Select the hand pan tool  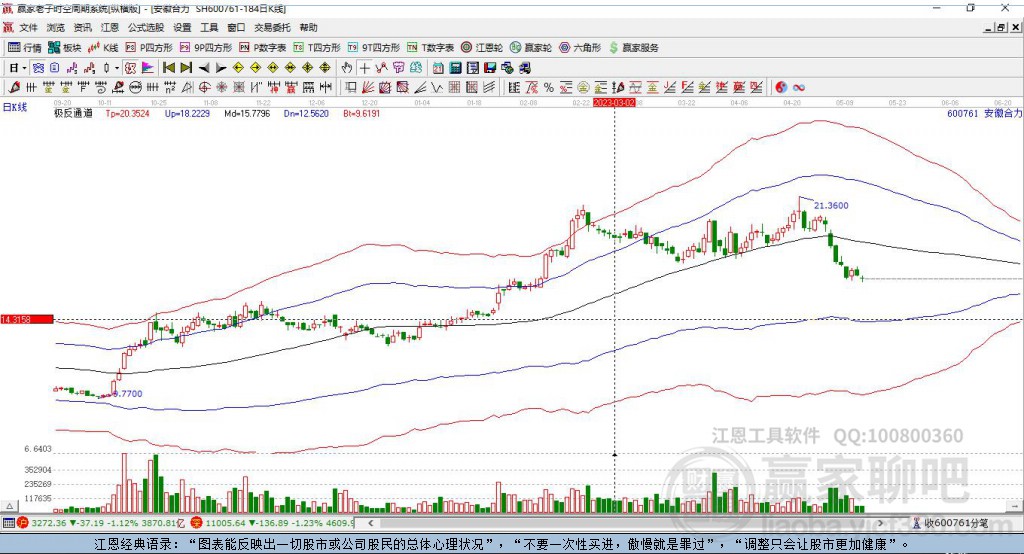[347, 68]
